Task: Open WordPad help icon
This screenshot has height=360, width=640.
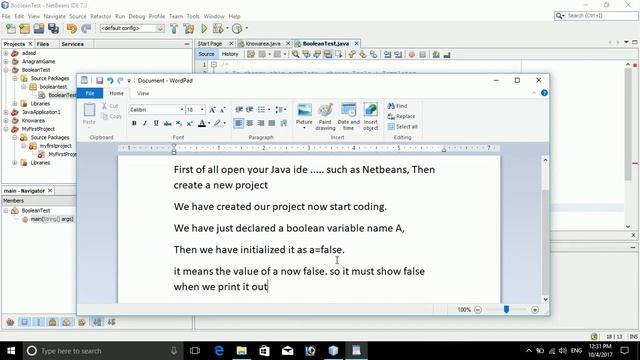Action: (544, 93)
